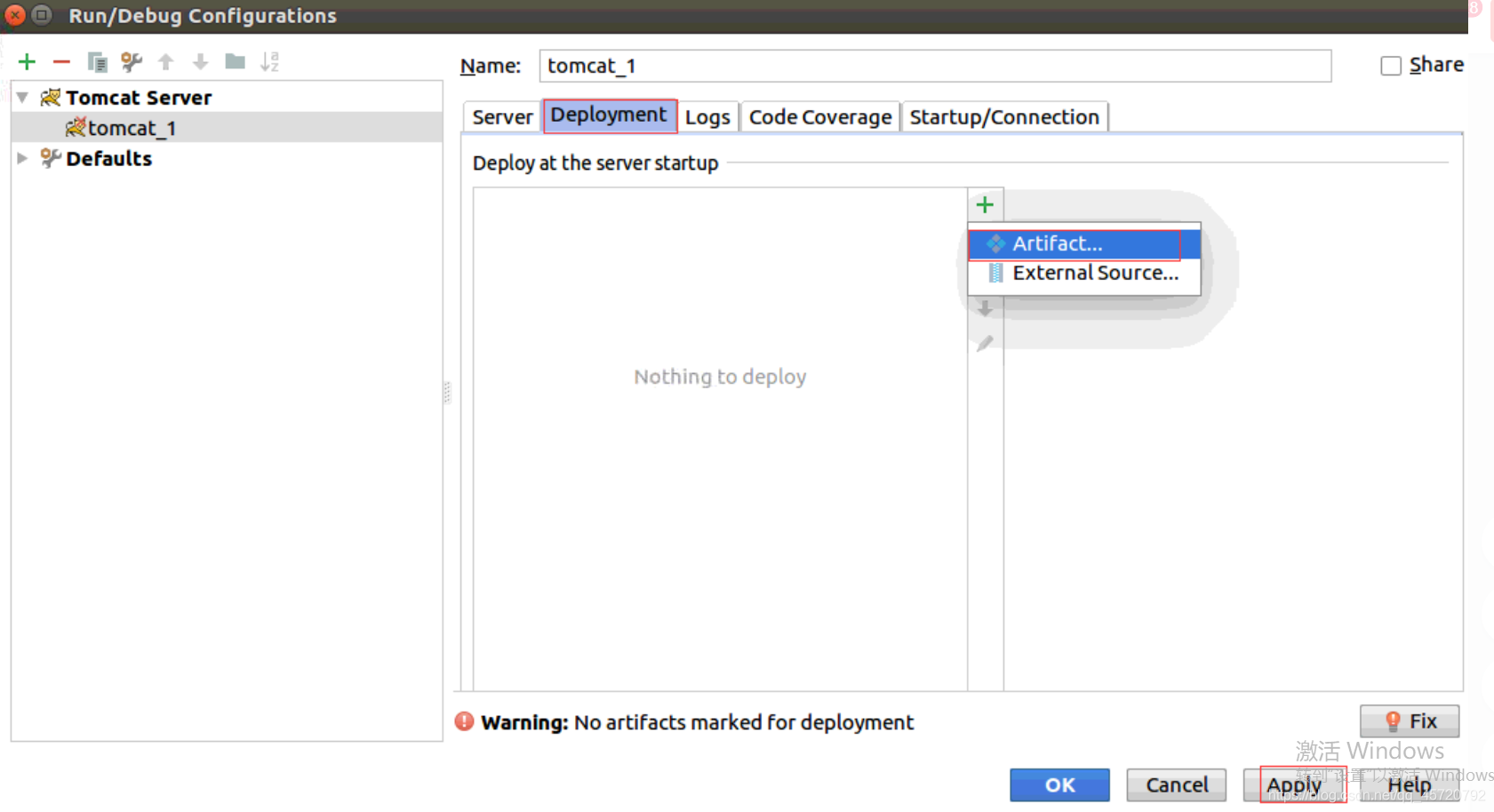Select the tomcat_1 configuration in tree
This screenshot has height=812, width=1494.
coord(227,127)
